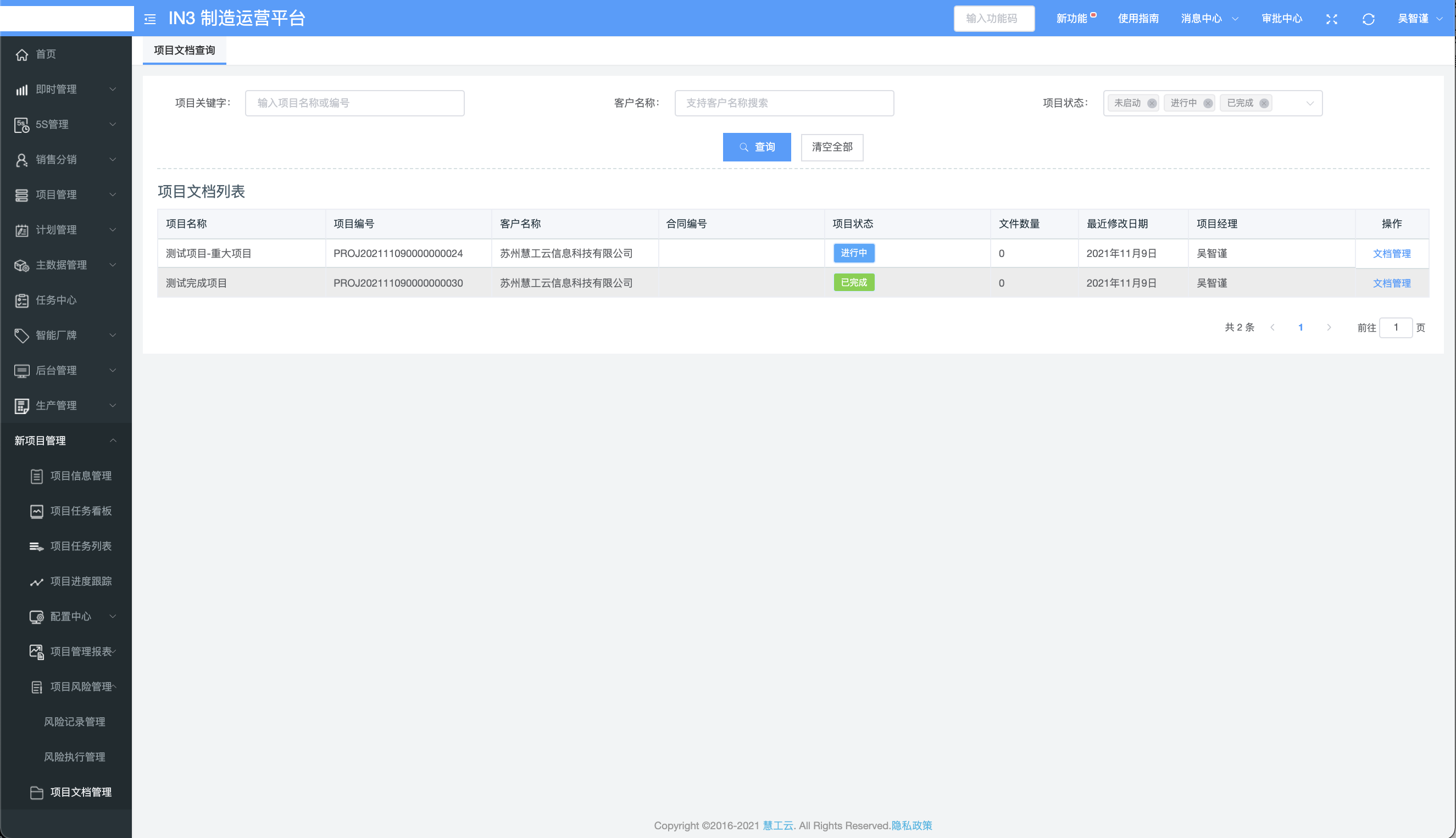Remove the 进行中 status tag
This screenshot has height=838, width=1456.
click(1208, 104)
